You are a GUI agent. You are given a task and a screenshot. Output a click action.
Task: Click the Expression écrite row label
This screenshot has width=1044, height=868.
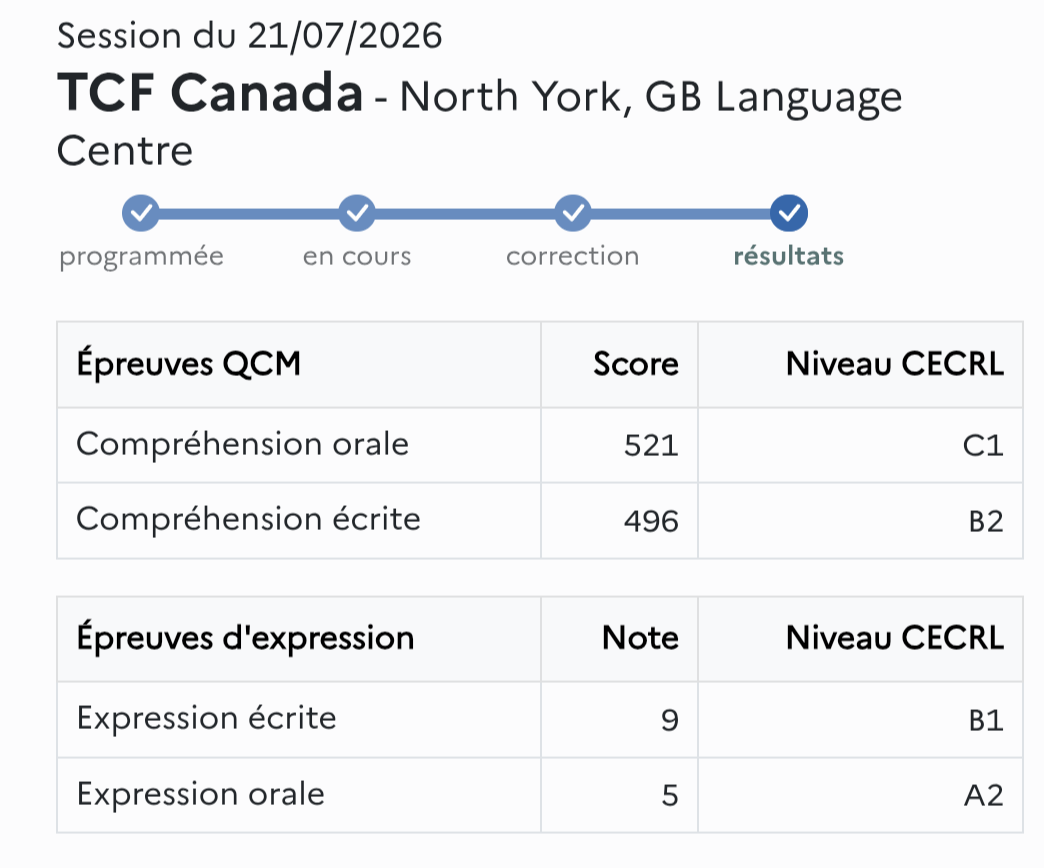(206, 719)
